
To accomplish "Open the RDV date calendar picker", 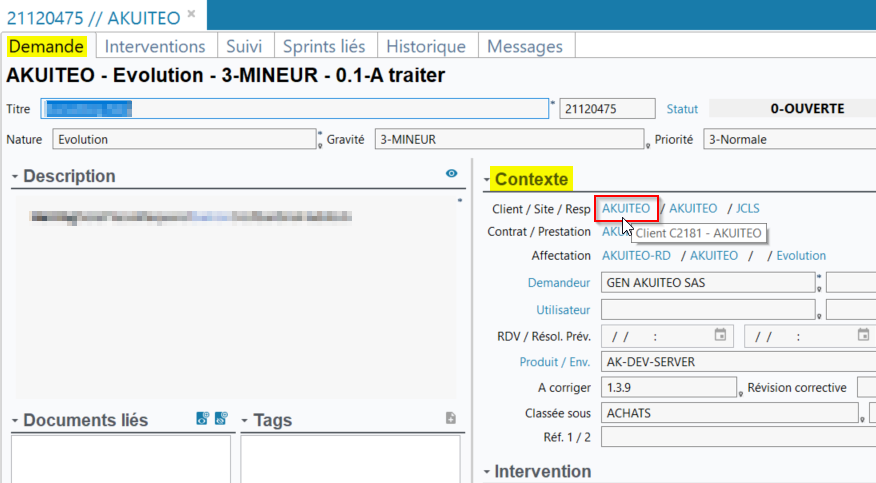I will (720, 335).
